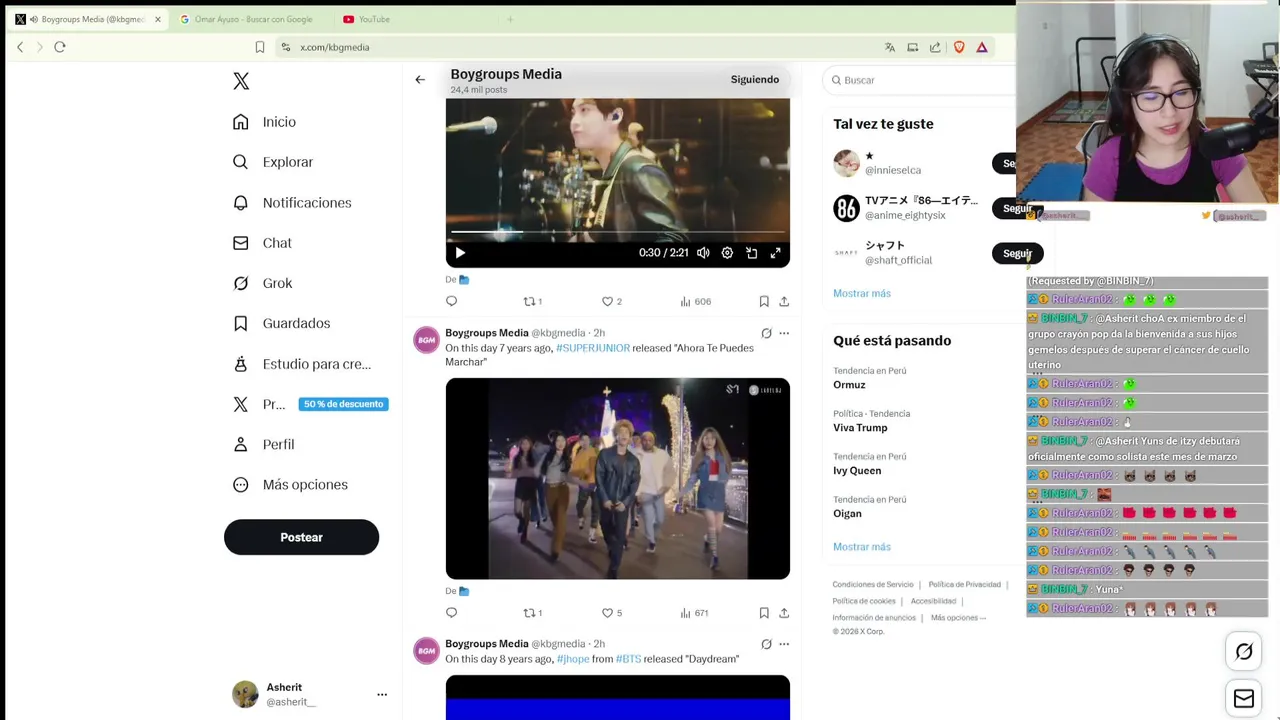The height and width of the screenshot is (720, 1280).
Task: Seek on the video progress bar
Action: (x=617, y=232)
